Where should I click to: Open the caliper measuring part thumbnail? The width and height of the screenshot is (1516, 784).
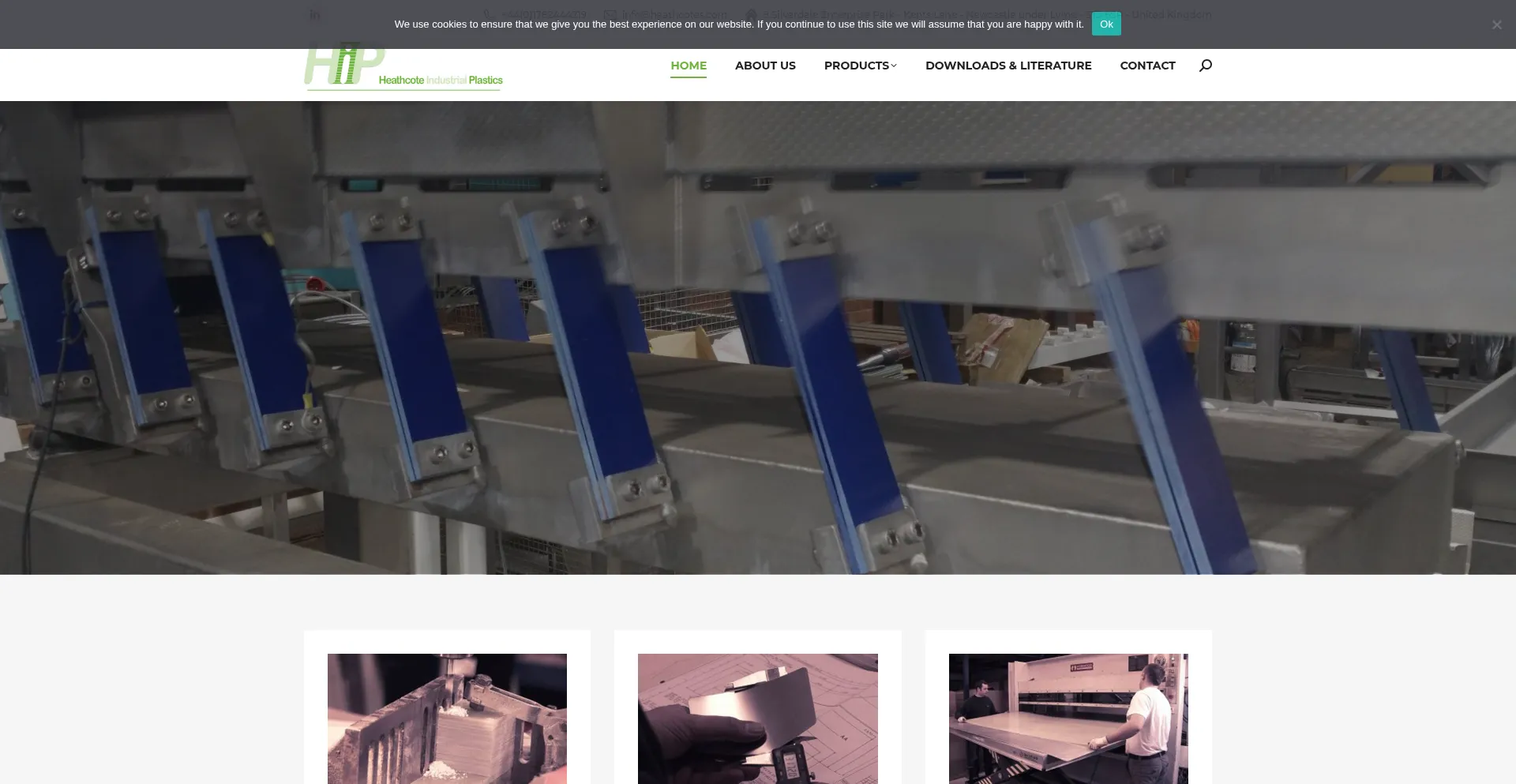pyautogui.click(x=757, y=718)
